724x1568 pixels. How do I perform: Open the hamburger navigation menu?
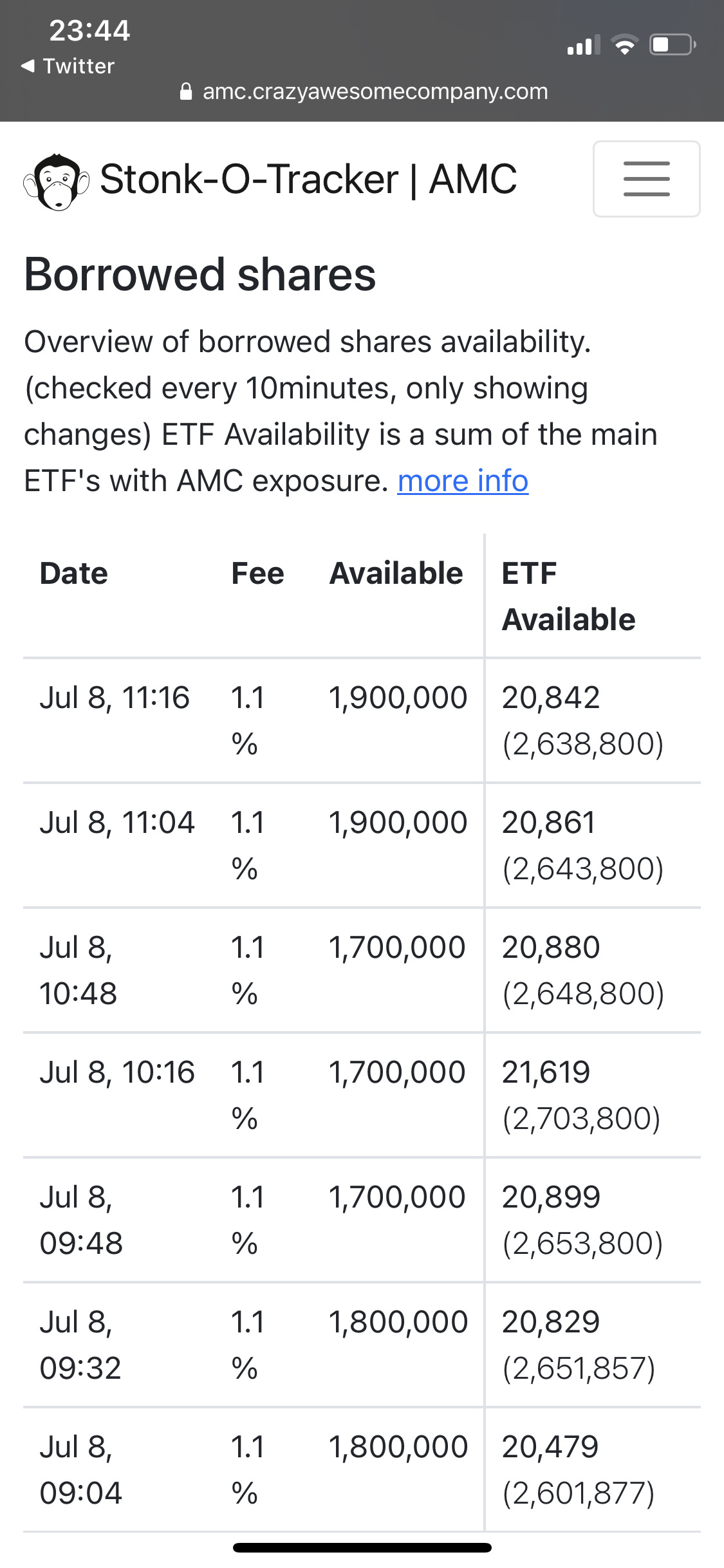point(646,179)
